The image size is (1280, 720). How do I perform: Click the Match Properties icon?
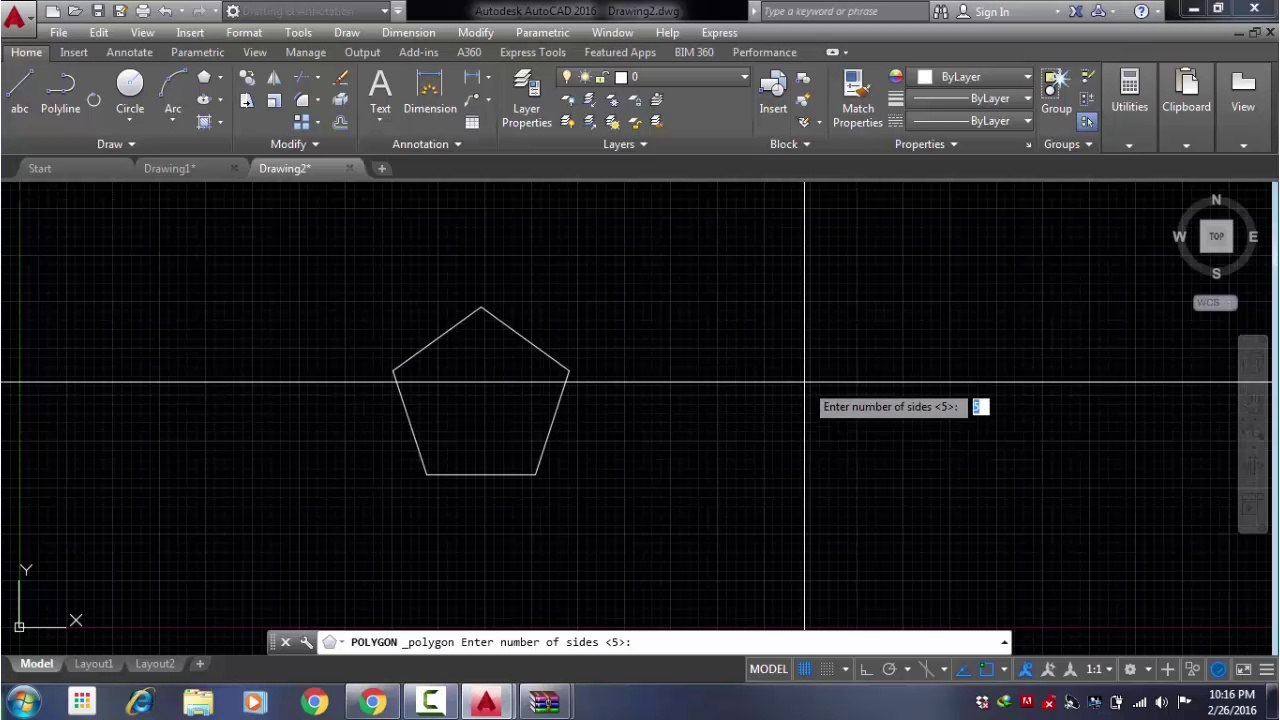(x=857, y=98)
